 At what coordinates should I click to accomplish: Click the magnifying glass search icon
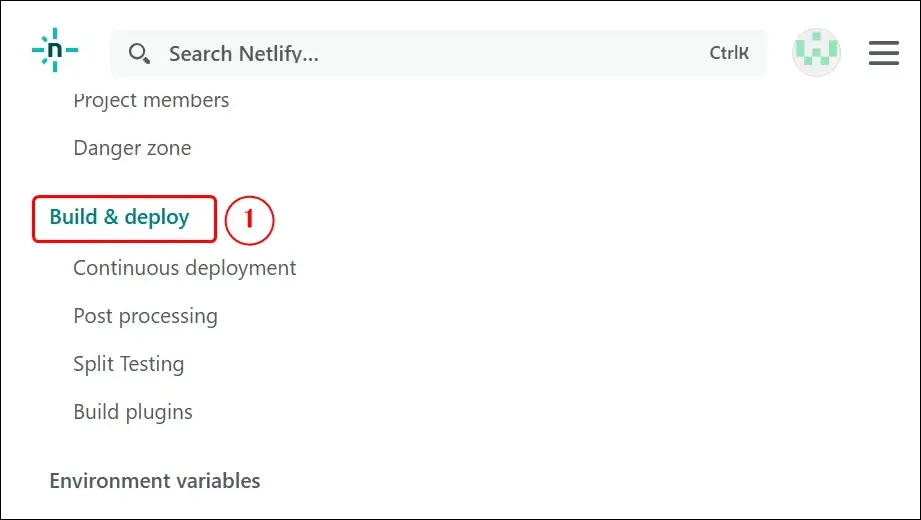pyautogui.click(x=139, y=54)
